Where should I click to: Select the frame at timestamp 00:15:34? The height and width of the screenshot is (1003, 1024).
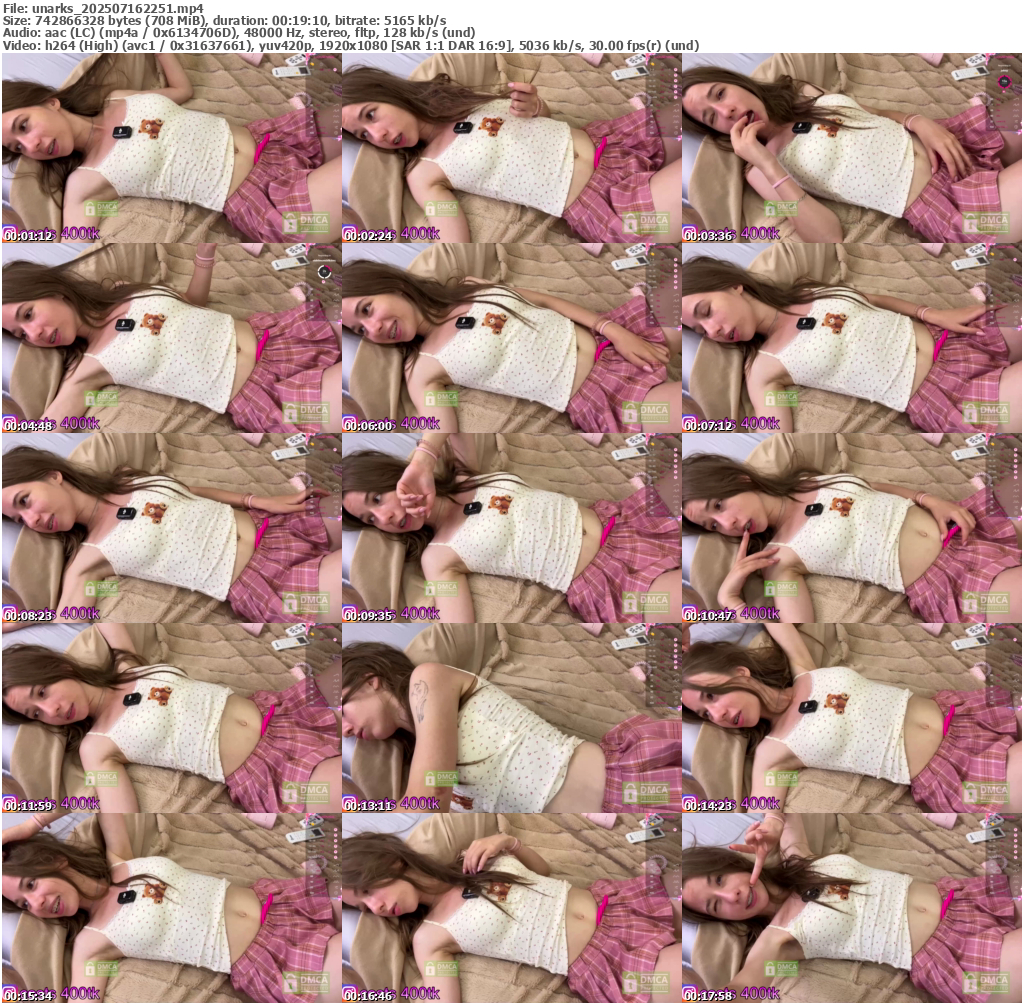click(172, 908)
